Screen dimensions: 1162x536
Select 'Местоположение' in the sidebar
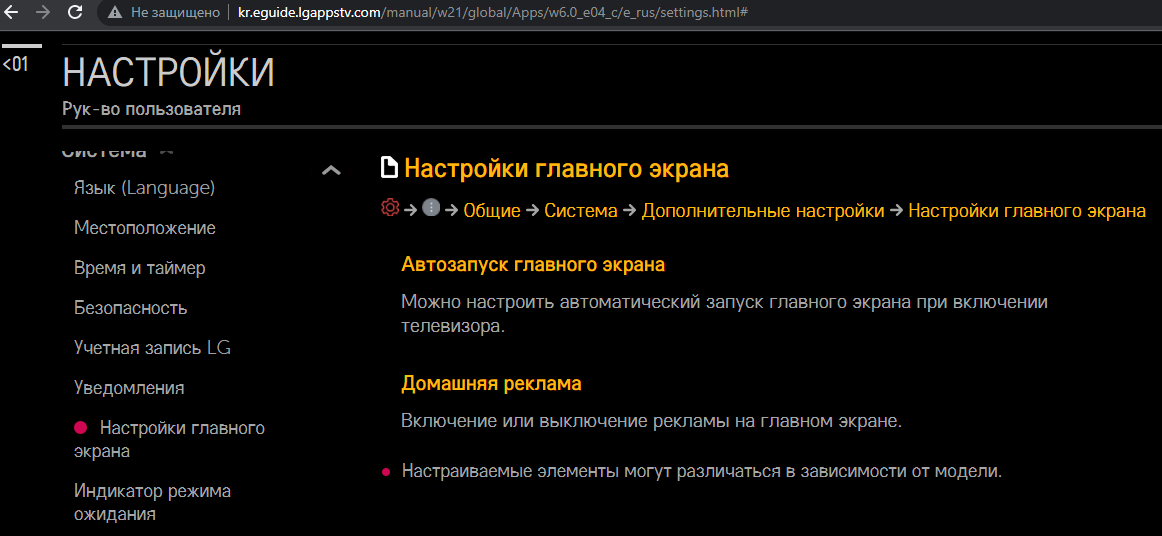pyautogui.click(x=144, y=228)
